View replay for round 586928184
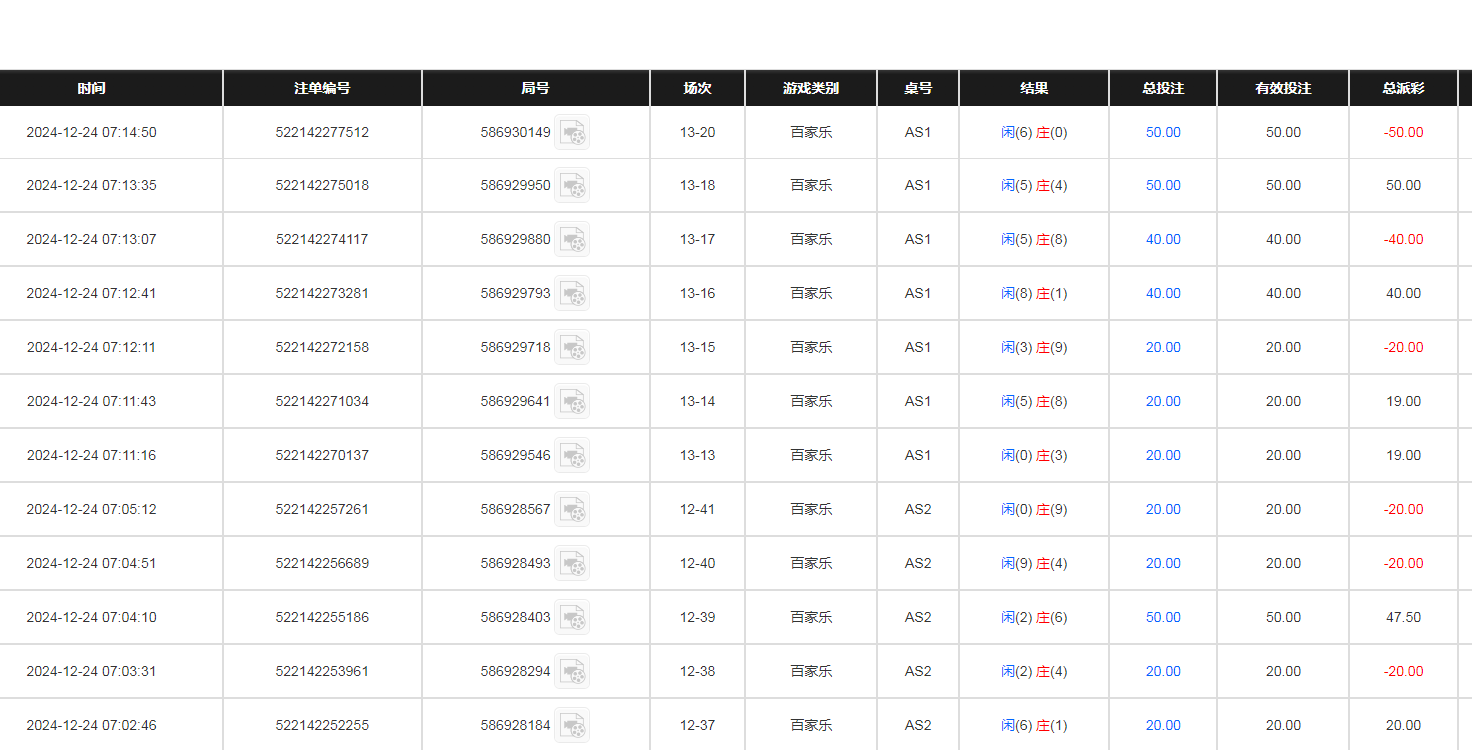 (x=572, y=725)
